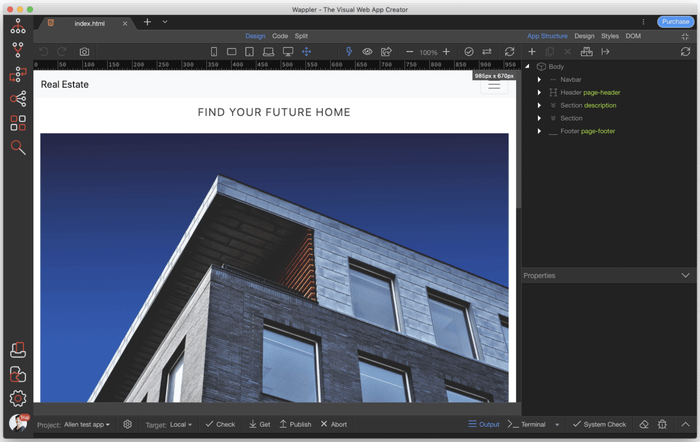Click the Get button
The image size is (700, 442).
[x=259, y=424]
